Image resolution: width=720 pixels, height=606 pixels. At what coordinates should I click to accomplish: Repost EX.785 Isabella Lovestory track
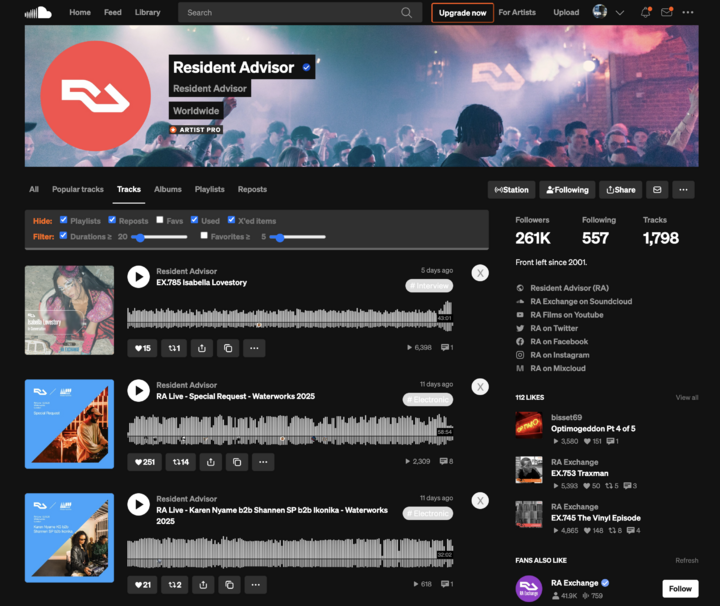pyautogui.click(x=174, y=348)
